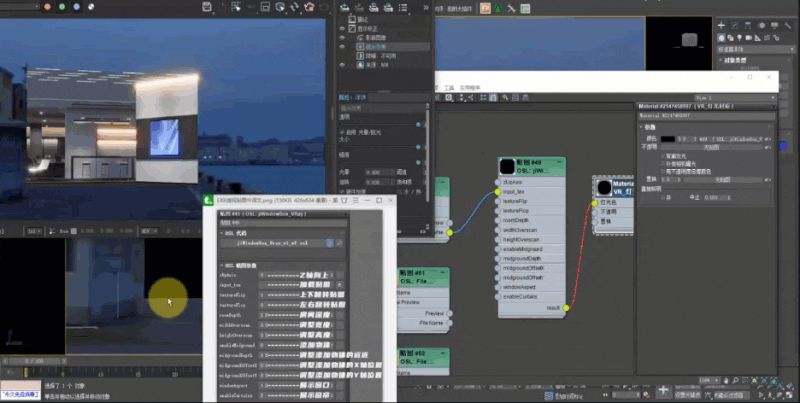Click the green sphere icon in top-left toolbar
This screenshot has height=403, width=800.
[x=62, y=7]
